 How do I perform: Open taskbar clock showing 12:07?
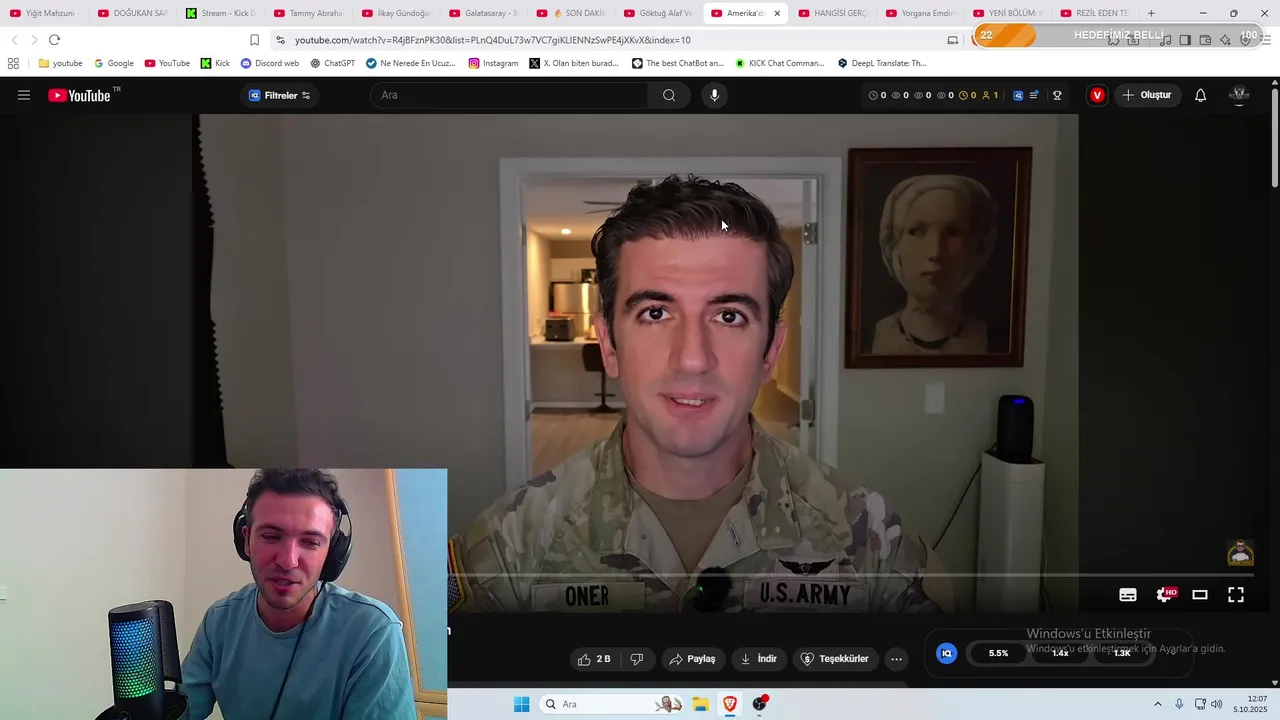(x=1250, y=704)
